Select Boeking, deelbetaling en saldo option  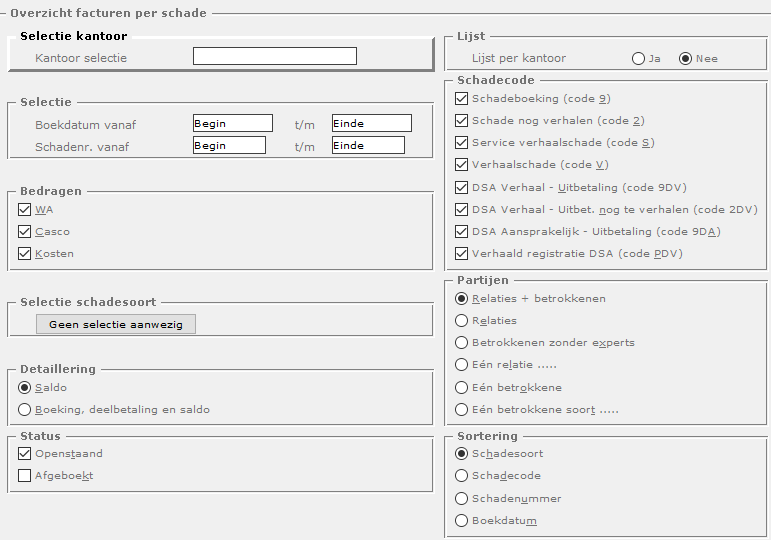[25, 409]
